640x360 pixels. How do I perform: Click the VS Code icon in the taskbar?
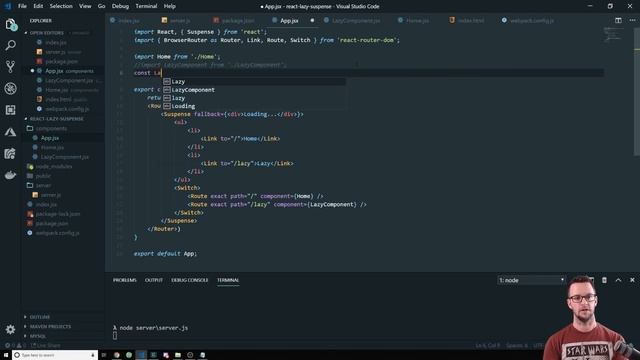141,355
